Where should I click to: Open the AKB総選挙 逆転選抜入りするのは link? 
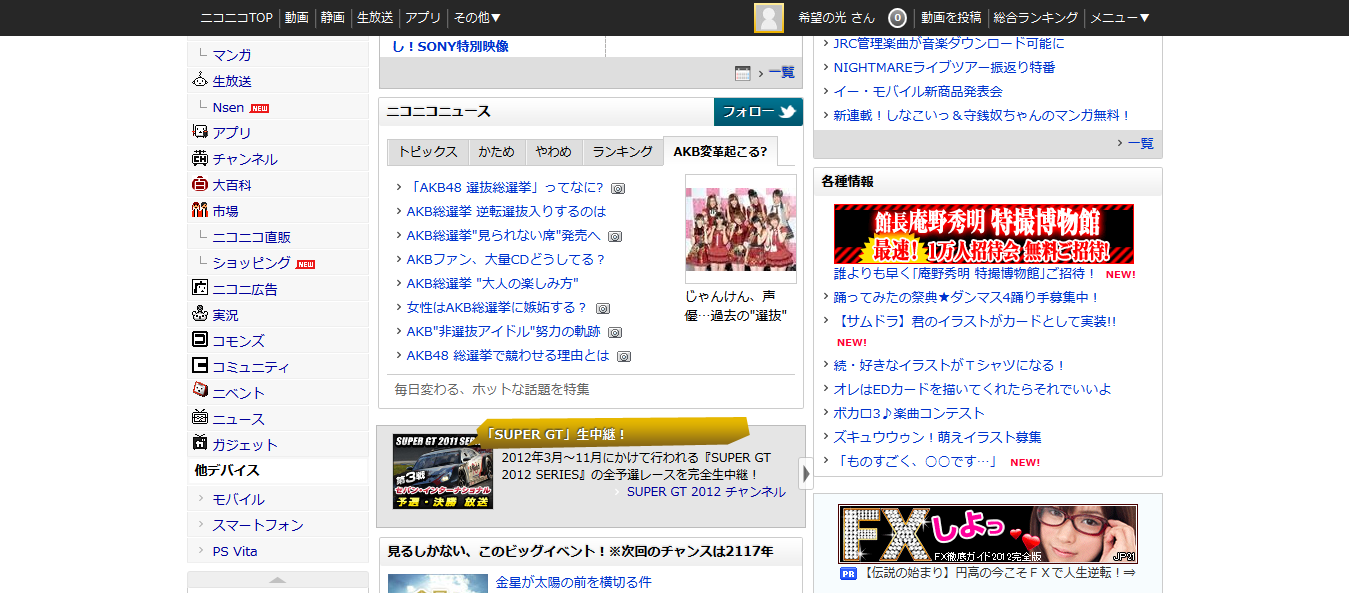tap(506, 212)
